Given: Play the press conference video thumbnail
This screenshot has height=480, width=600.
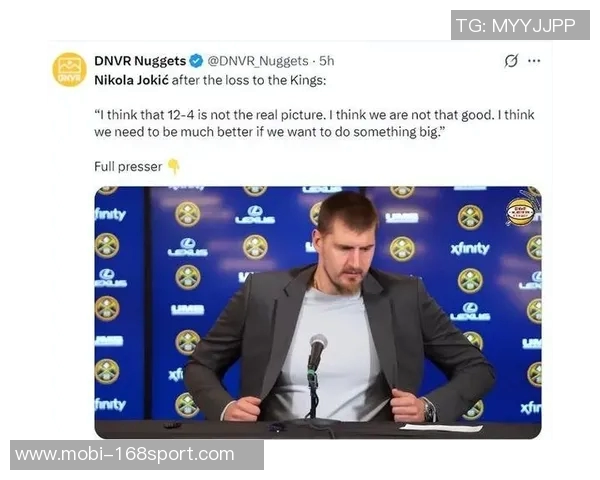Looking at the screenshot, I should point(318,312).
